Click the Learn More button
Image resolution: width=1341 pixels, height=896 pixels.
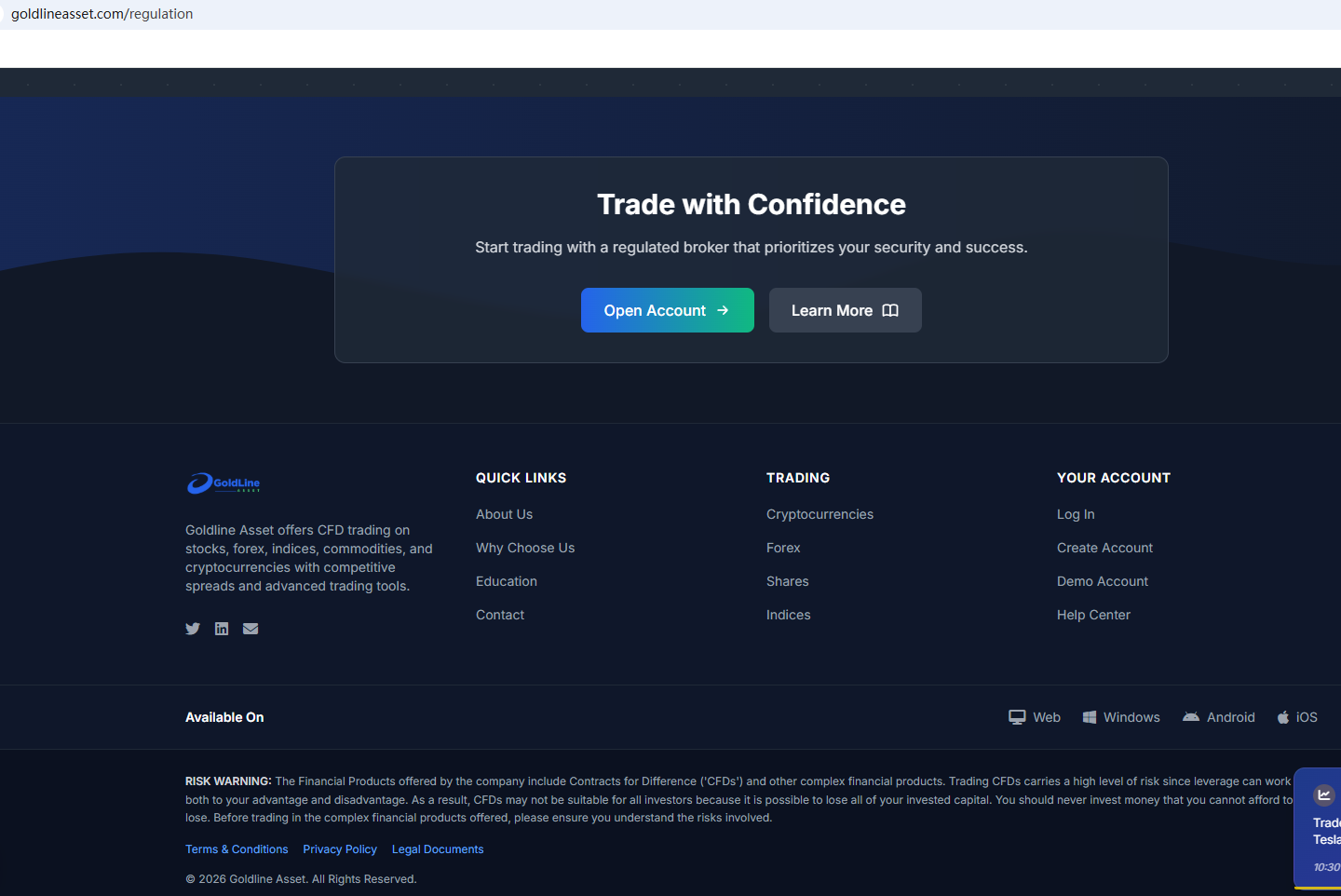click(x=845, y=310)
